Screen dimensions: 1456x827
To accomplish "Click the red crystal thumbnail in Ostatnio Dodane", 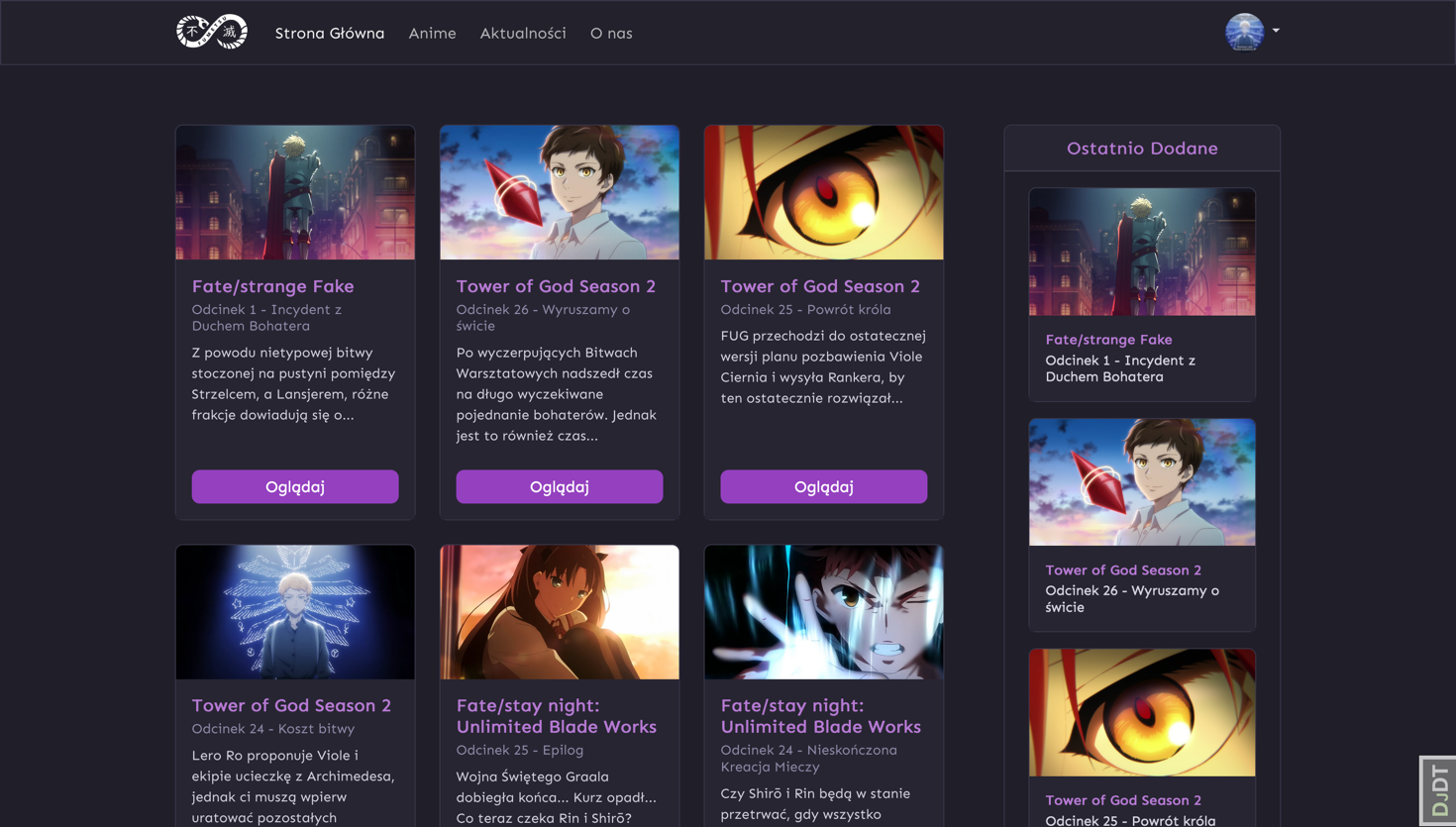I will pos(1142,482).
